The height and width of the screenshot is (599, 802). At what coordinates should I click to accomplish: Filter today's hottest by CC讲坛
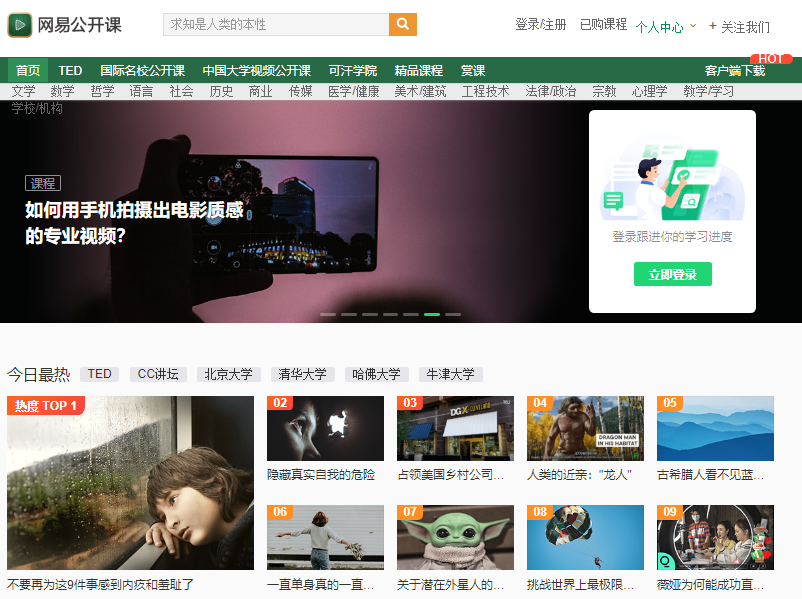(158, 374)
